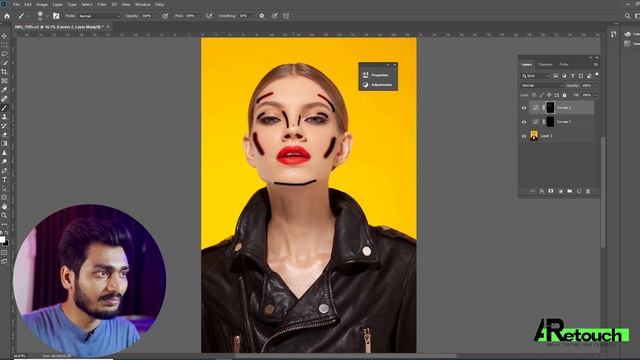
Task: Select the Healing Brush tool
Action: 4,99
